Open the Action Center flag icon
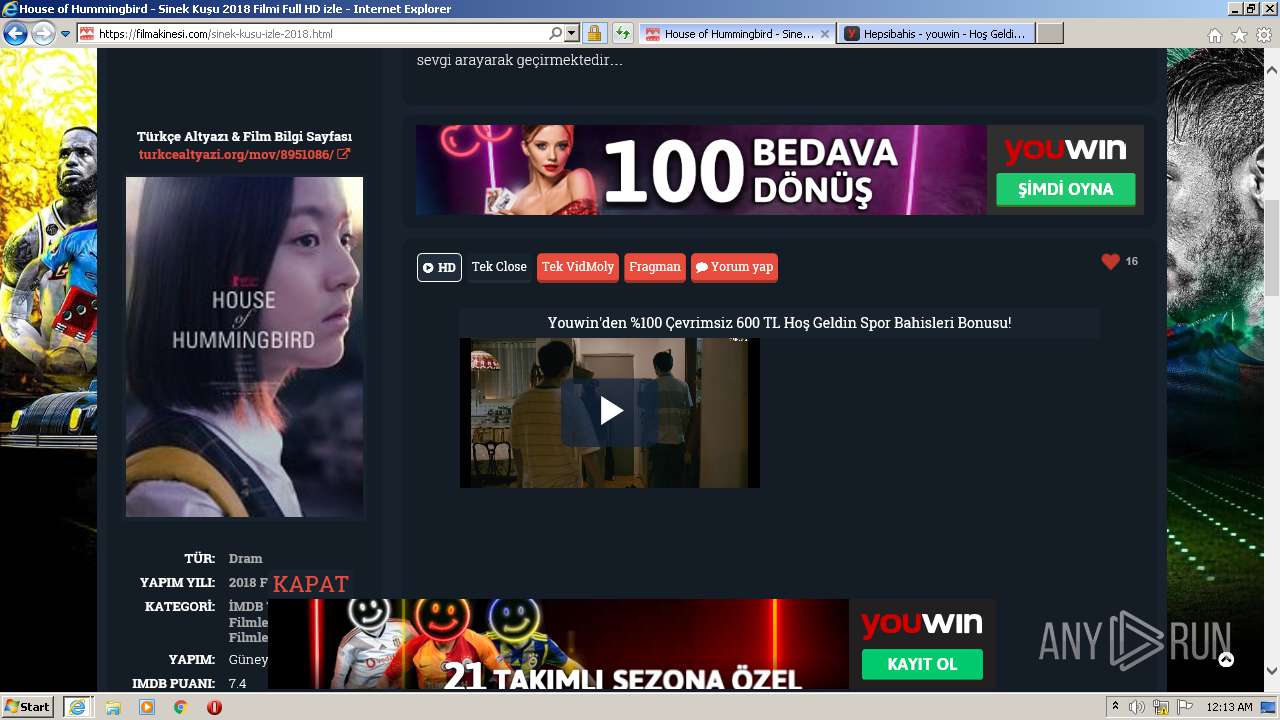 pyautogui.click(x=1185, y=707)
